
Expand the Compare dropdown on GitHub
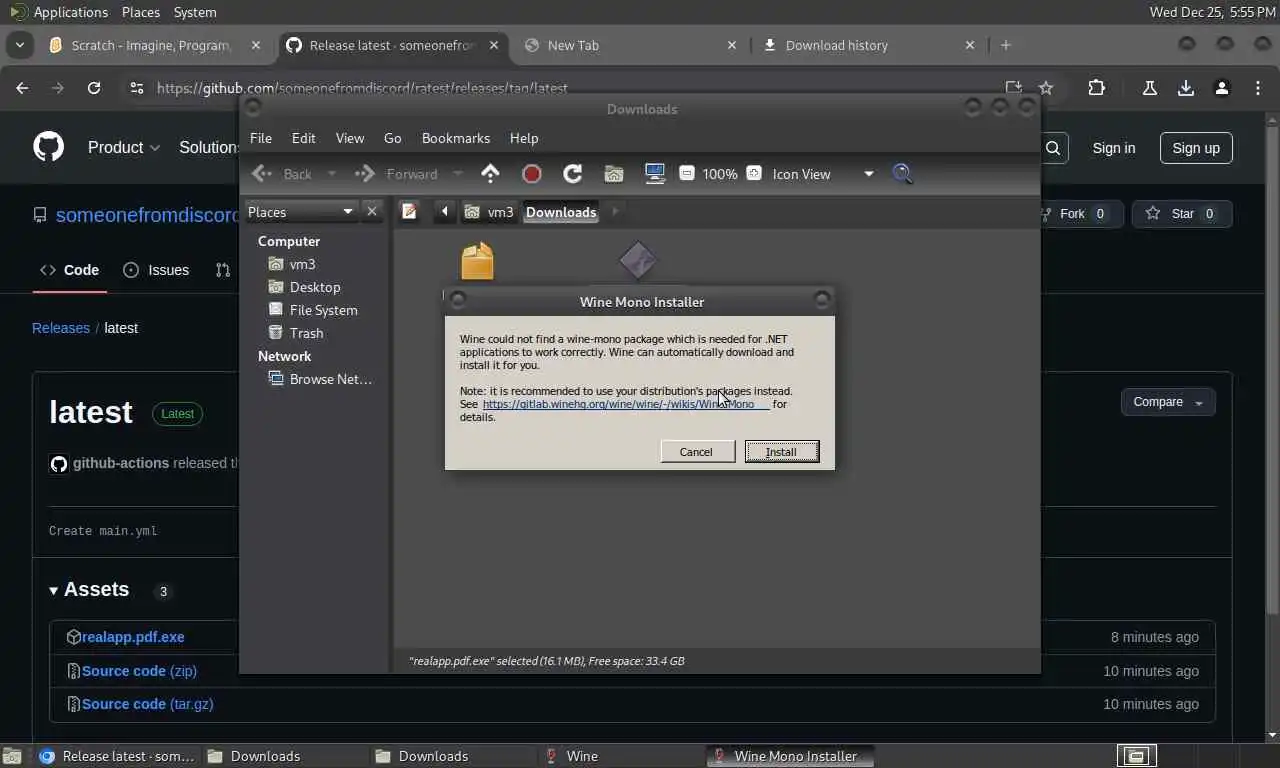pyautogui.click(x=1168, y=402)
